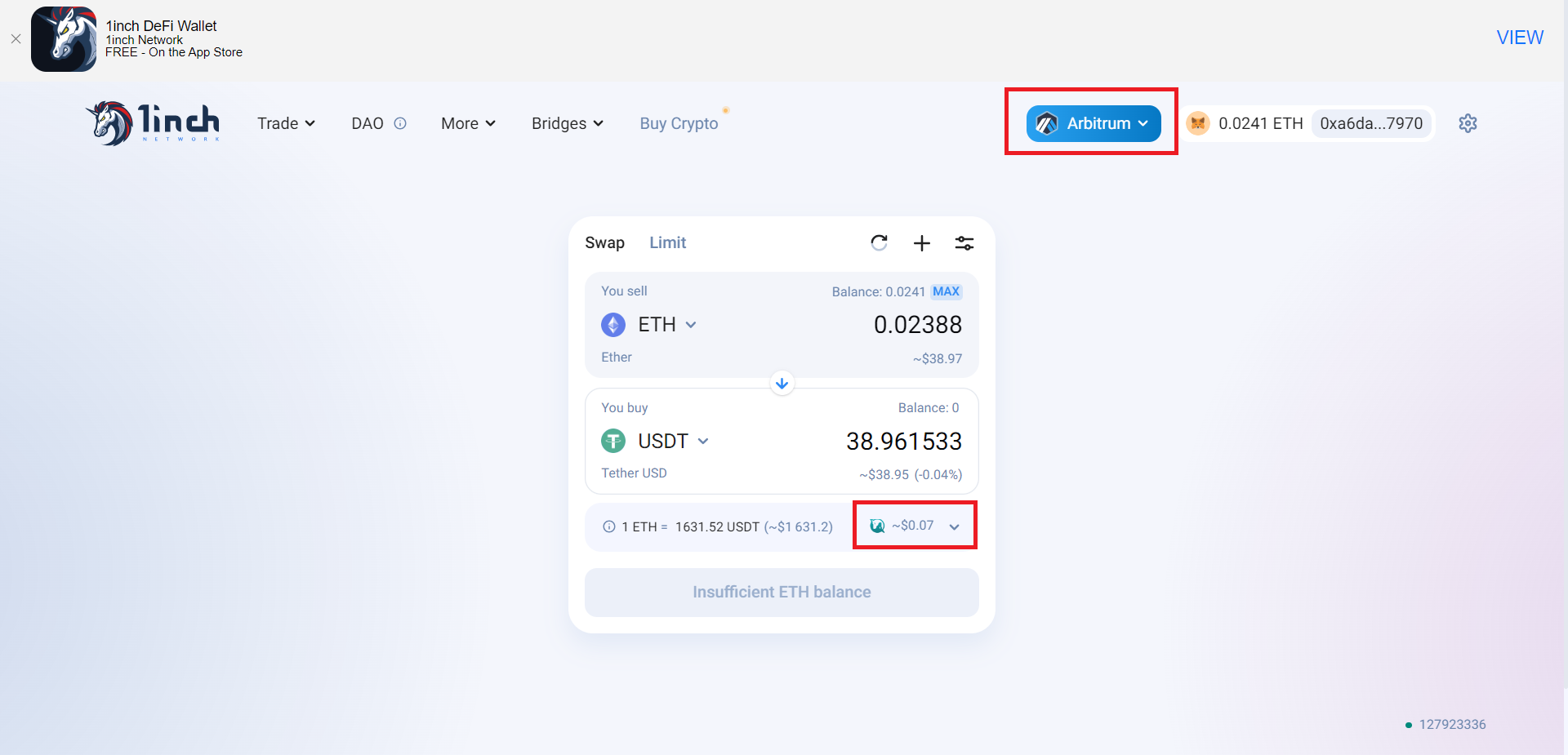Expand the More menu

click(468, 123)
